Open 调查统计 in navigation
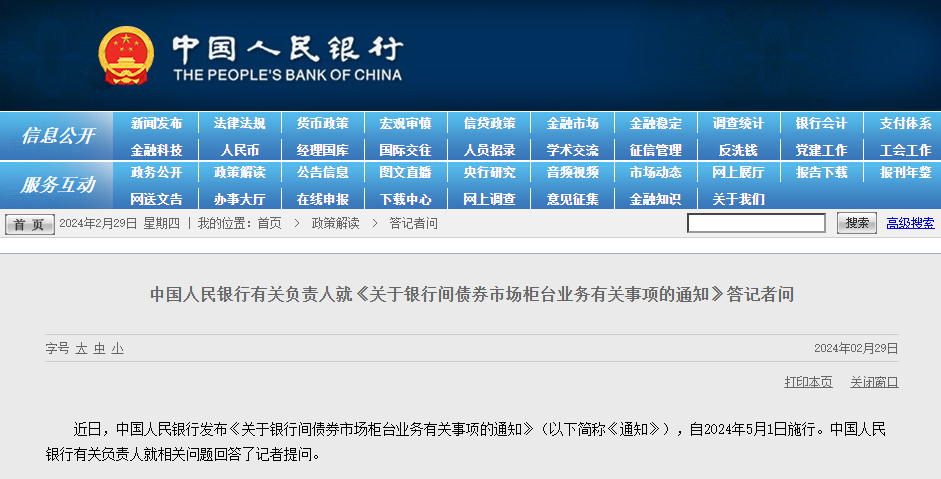 tap(738, 123)
